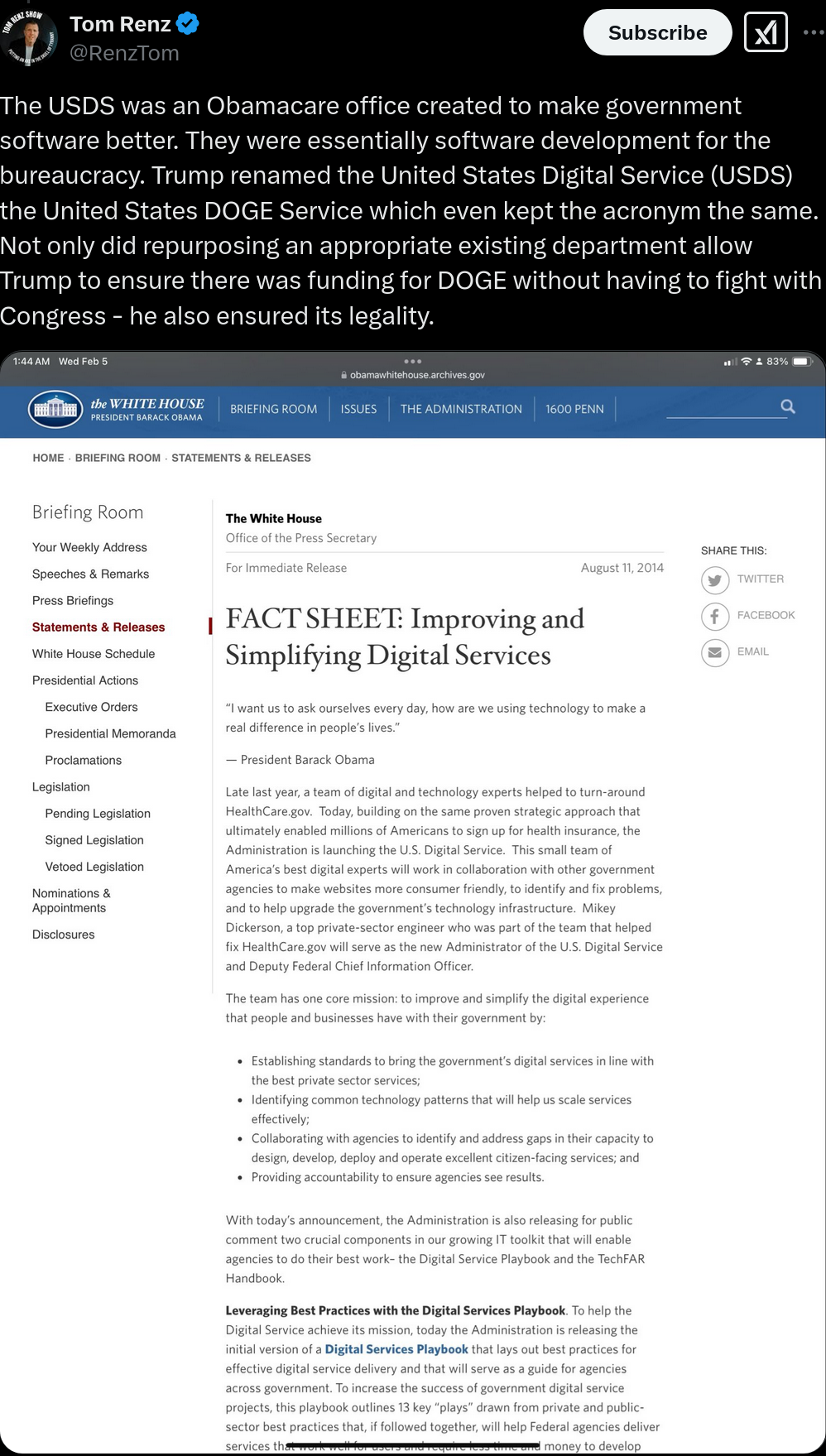Image resolution: width=826 pixels, height=1456 pixels.
Task: Open Legislation sidebar link
Action: pos(61,786)
